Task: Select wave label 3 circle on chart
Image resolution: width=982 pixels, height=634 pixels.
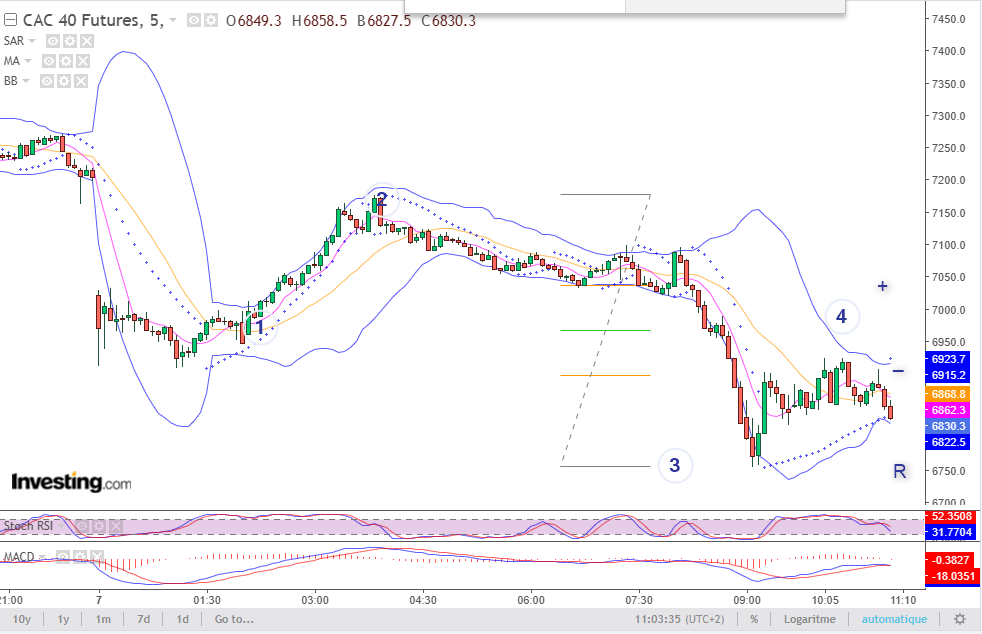Action: 674,465
